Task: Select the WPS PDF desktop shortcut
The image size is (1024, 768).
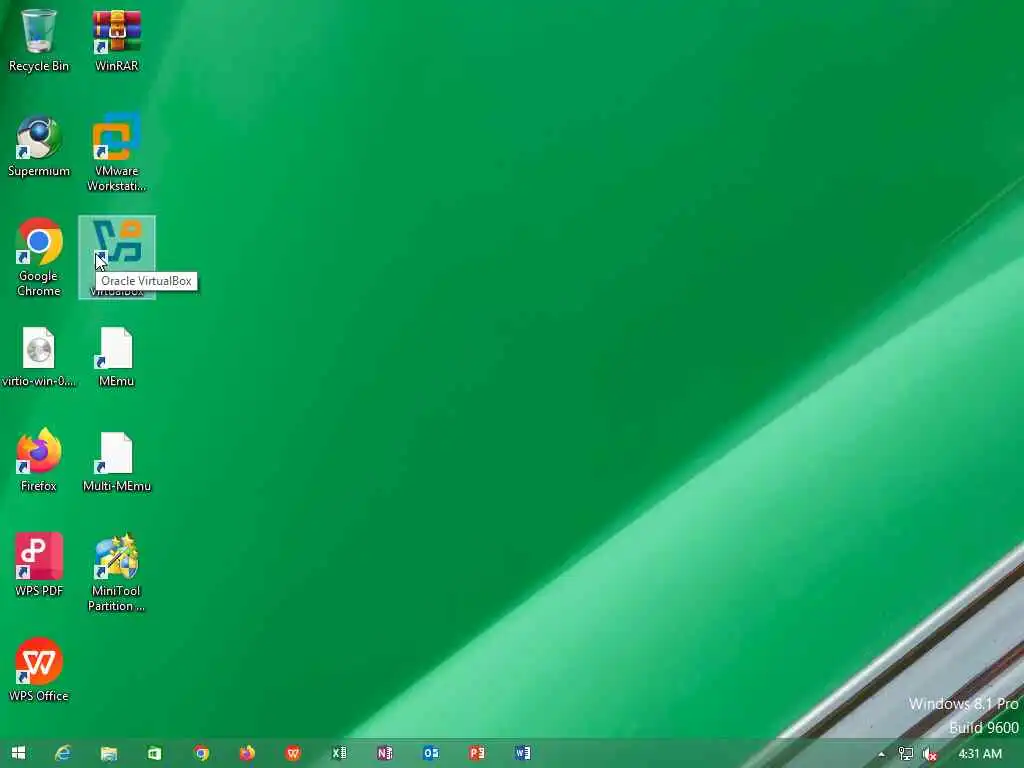Action: click(x=39, y=564)
